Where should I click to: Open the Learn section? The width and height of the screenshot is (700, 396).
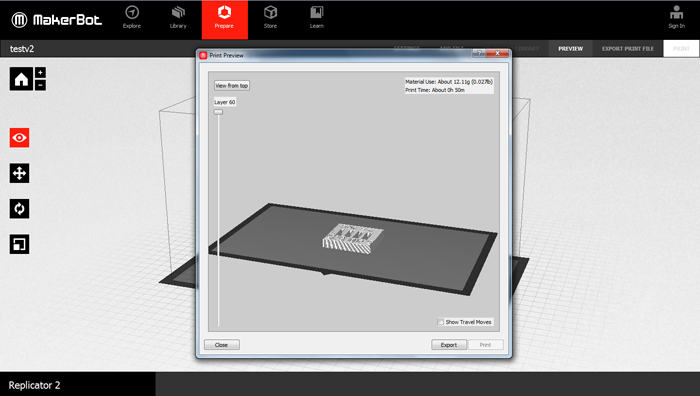tap(317, 17)
